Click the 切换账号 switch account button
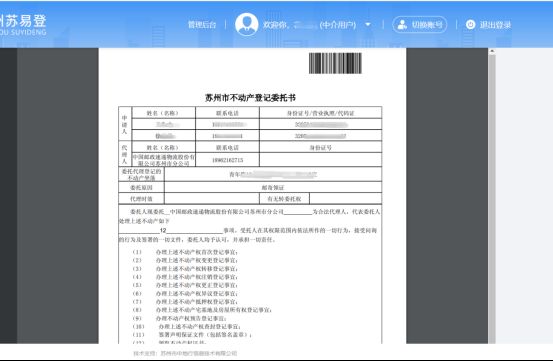Image resolution: width=553 pixels, height=361 pixels. point(420,25)
